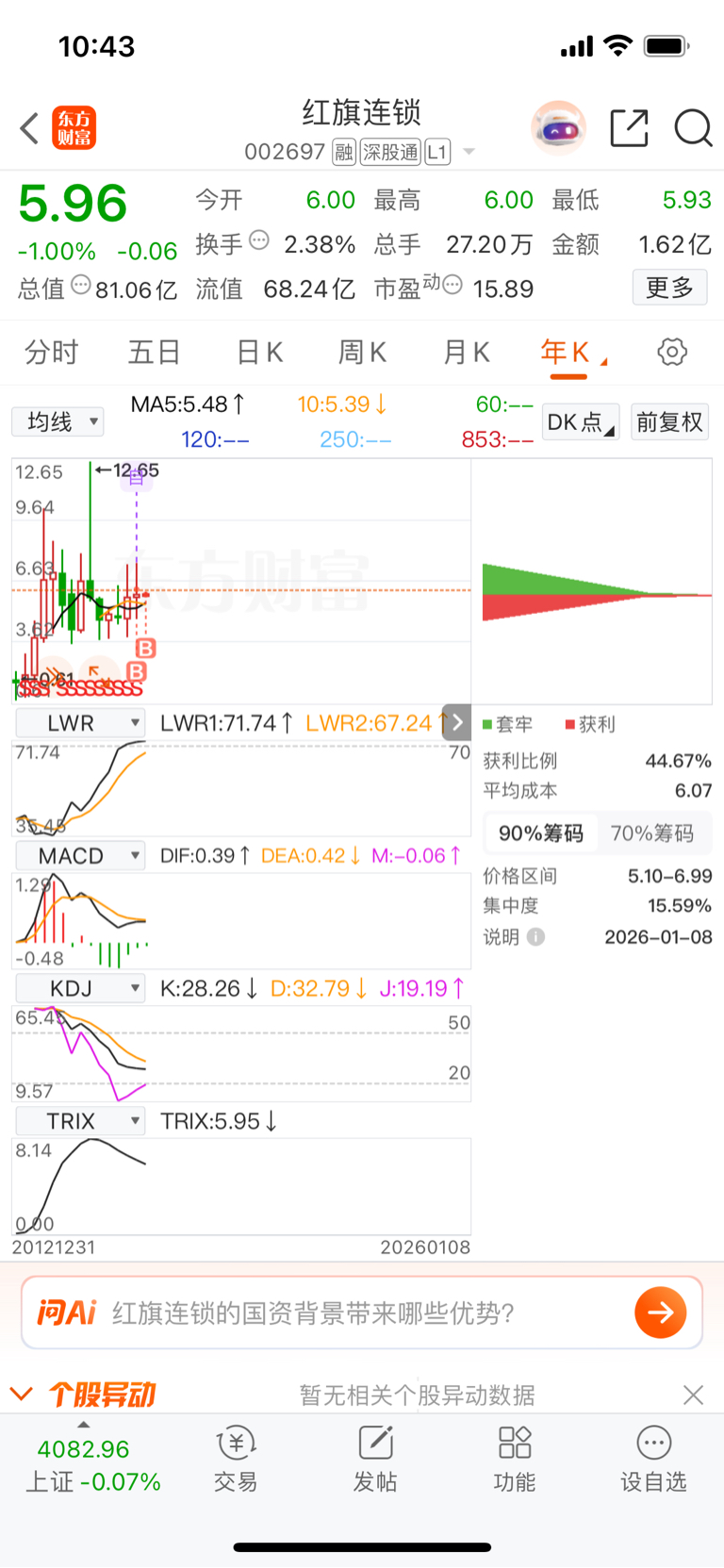
Task: Switch to 周K tab
Action: point(362,353)
